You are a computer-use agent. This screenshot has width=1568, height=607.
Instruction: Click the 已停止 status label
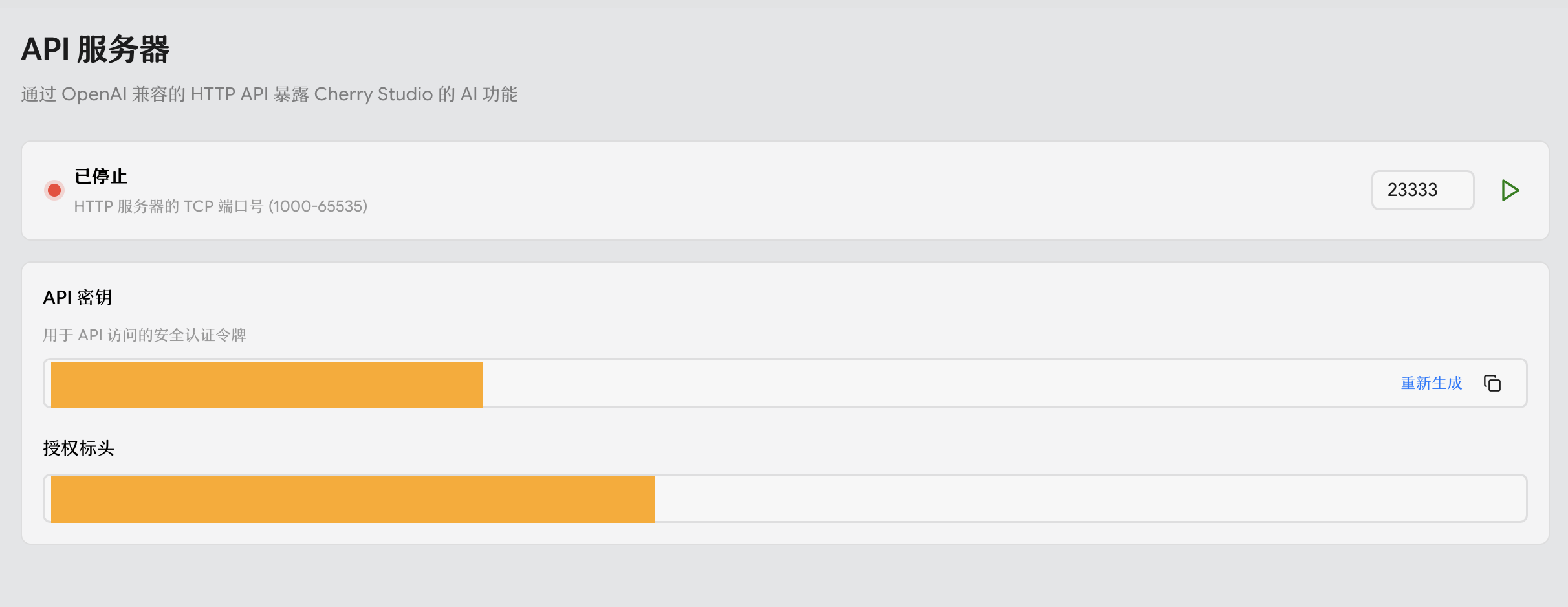tap(101, 176)
